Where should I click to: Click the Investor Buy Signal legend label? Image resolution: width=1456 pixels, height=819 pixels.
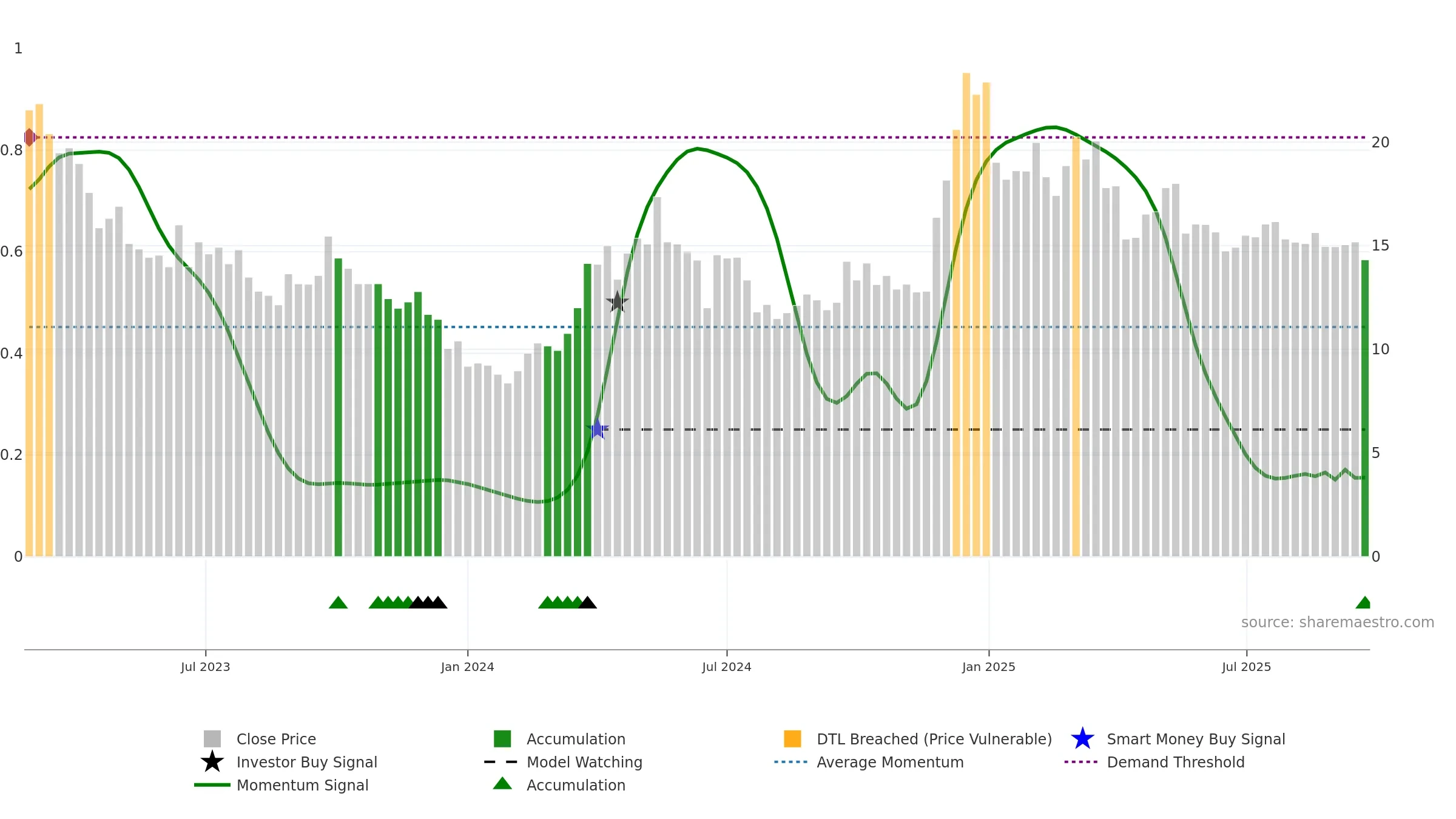307,762
